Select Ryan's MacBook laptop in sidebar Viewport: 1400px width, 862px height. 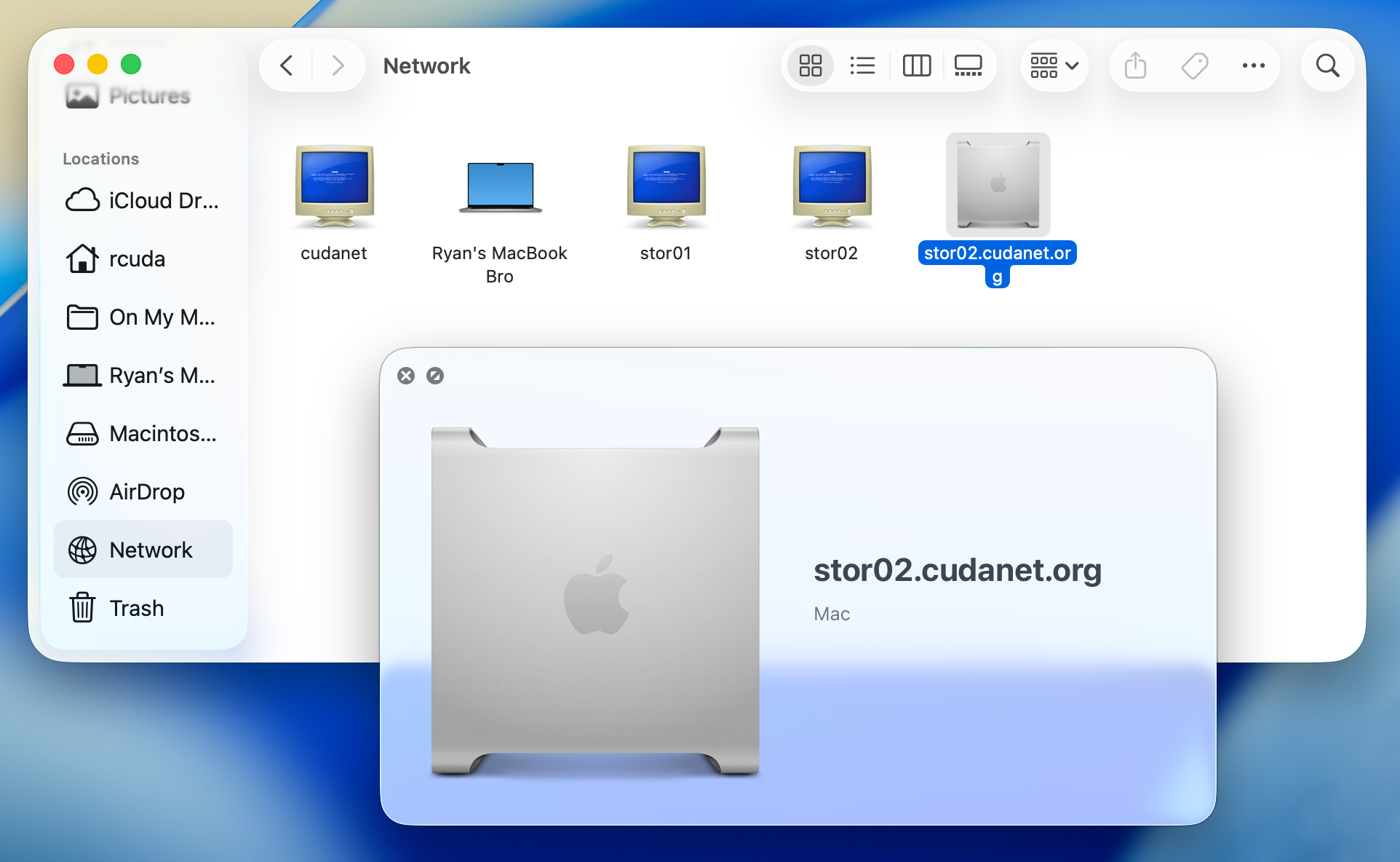coord(143,375)
